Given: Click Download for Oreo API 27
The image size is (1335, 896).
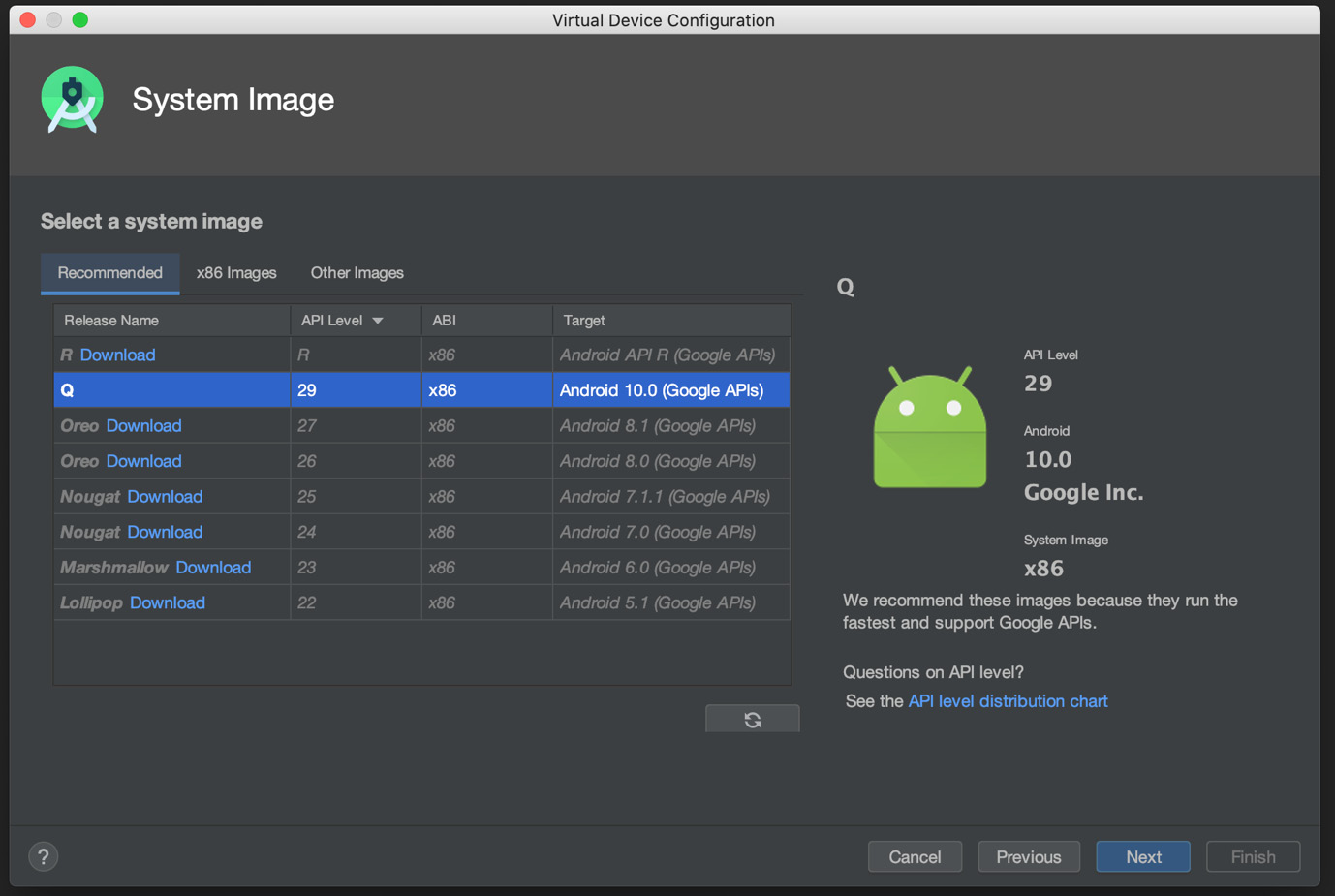Looking at the screenshot, I should (143, 425).
